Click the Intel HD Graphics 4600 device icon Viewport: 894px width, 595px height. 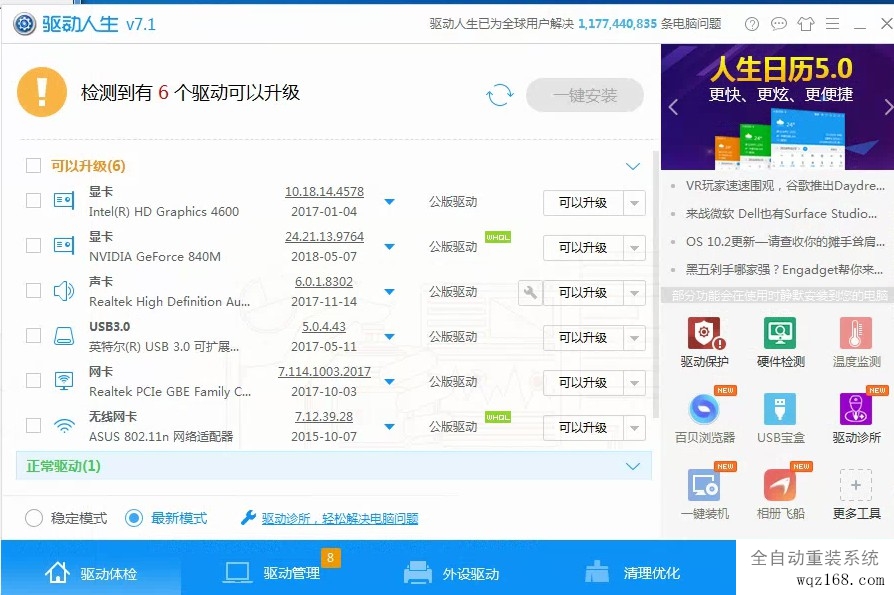64,201
